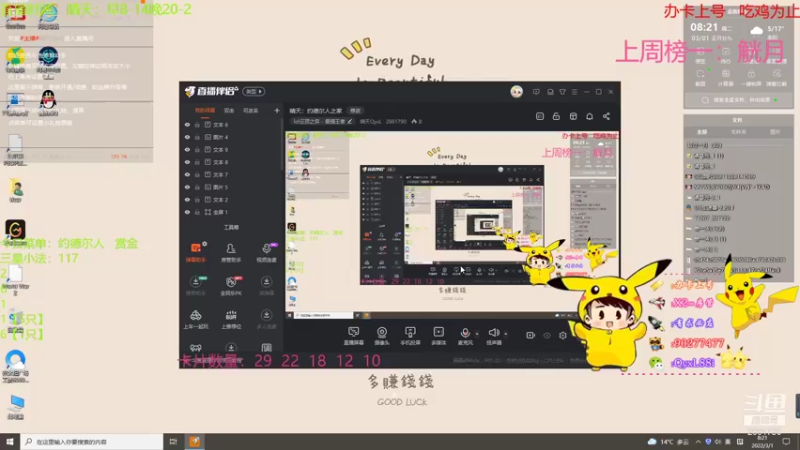Open Task View on the taskbar
This screenshot has width=800, height=450.
tap(173, 441)
